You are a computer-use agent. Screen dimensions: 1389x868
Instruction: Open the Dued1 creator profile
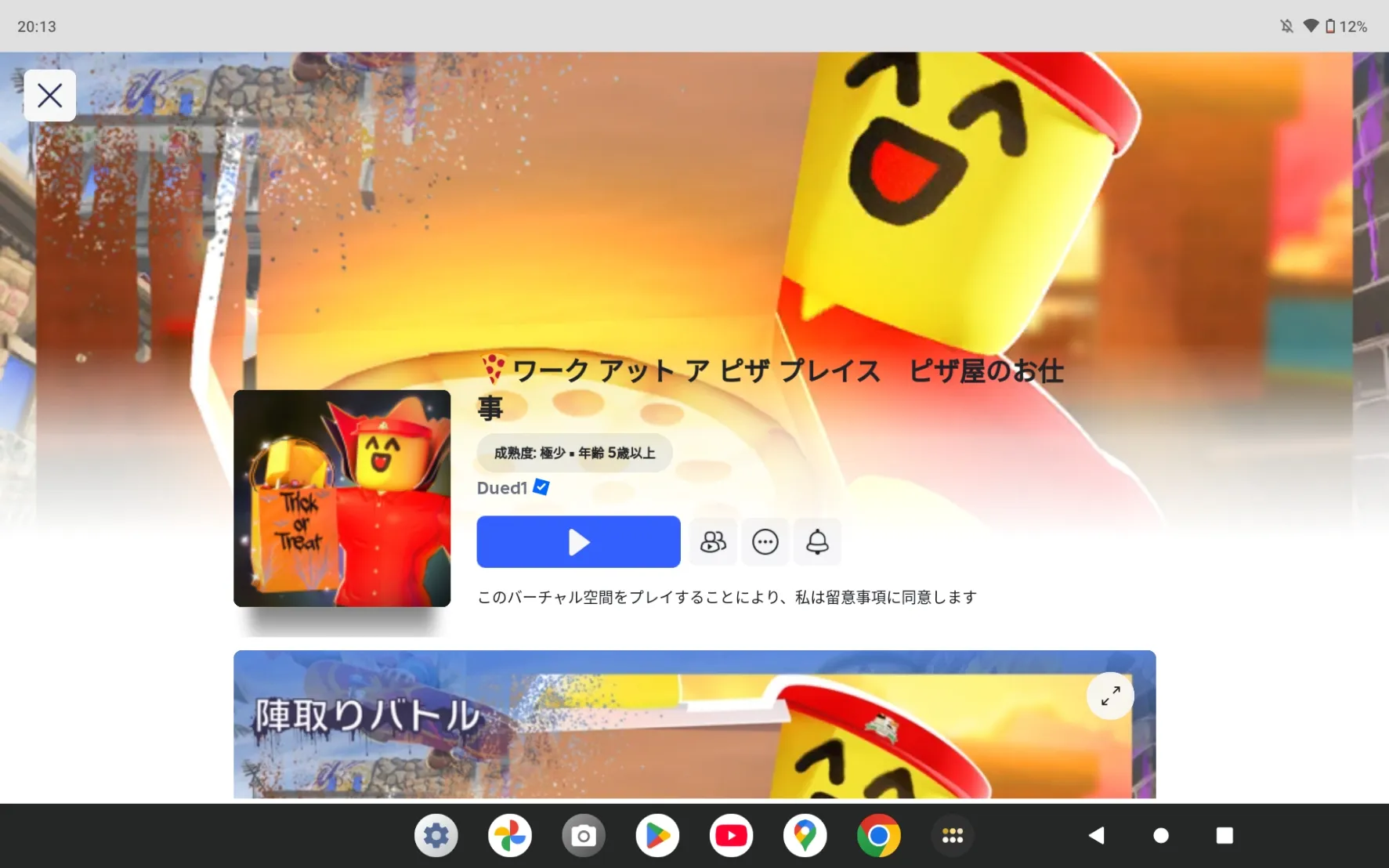(502, 488)
